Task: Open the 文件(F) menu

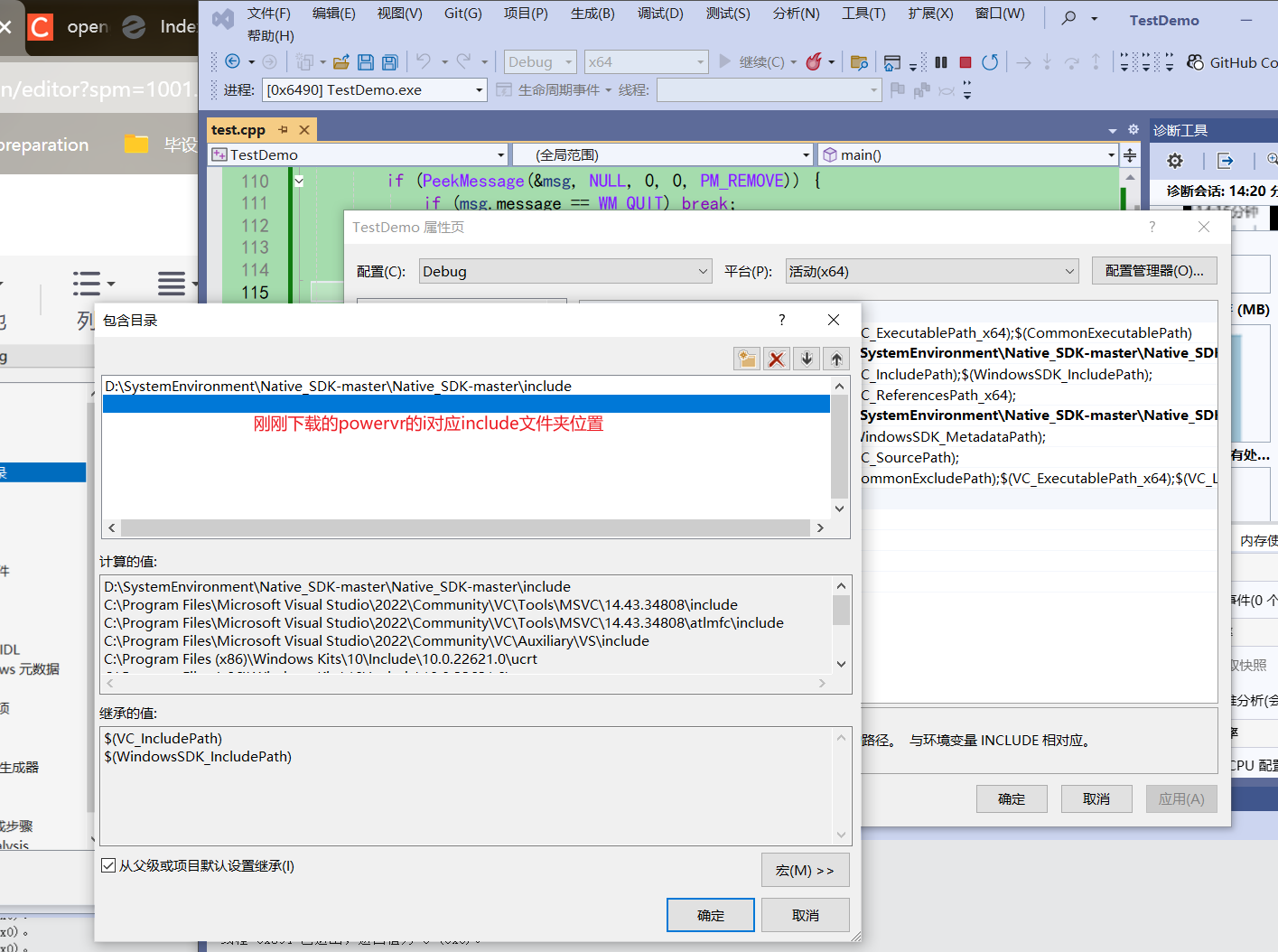Action: [269, 14]
